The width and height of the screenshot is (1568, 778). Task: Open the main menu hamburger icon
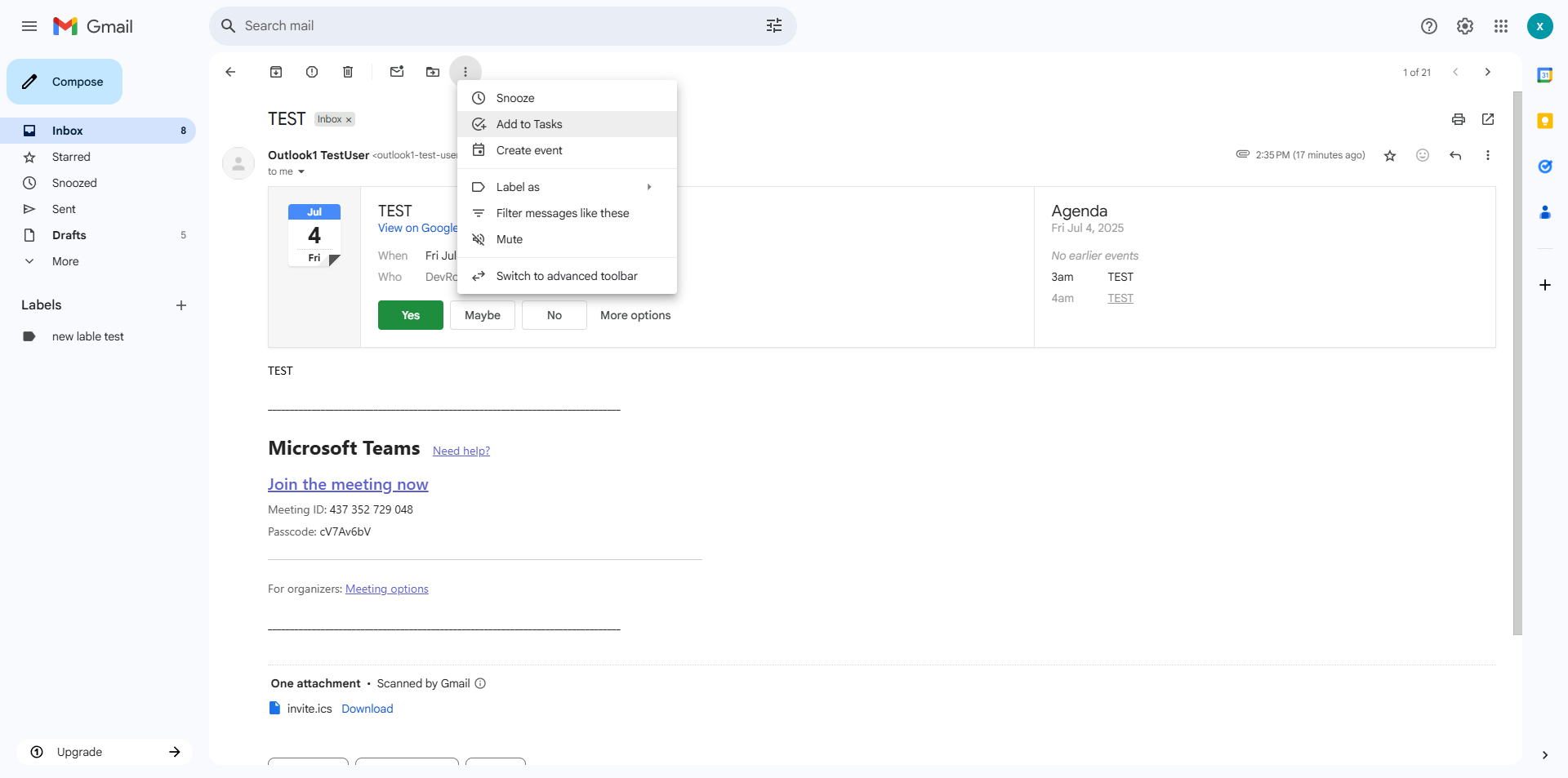click(x=29, y=26)
